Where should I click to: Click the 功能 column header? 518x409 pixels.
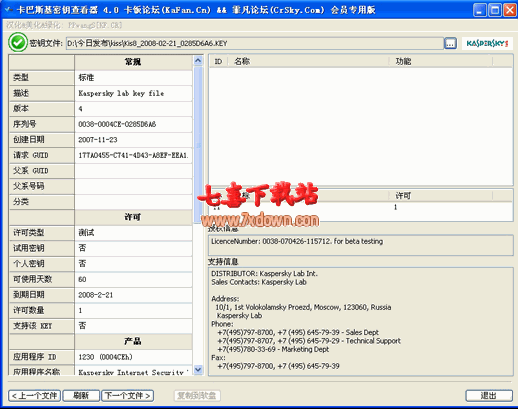tap(441, 61)
